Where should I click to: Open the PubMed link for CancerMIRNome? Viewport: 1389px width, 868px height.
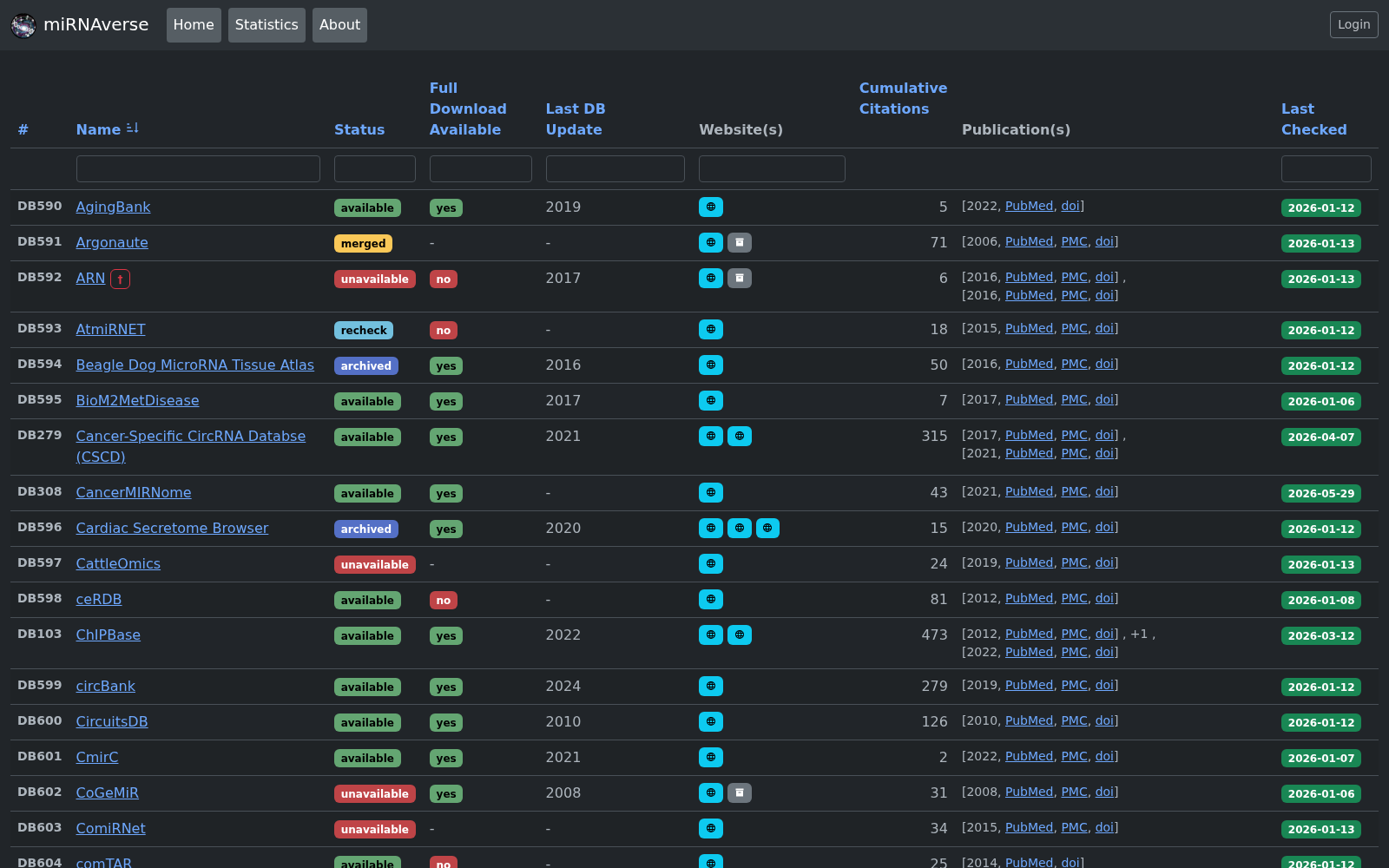1029,491
